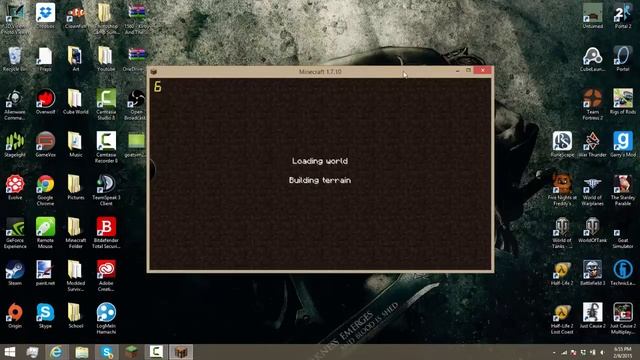Close the Minecraft 1.7.10 window
Viewport: 640px width, 360px height.
pyautogui.click(x=483, y=71)
